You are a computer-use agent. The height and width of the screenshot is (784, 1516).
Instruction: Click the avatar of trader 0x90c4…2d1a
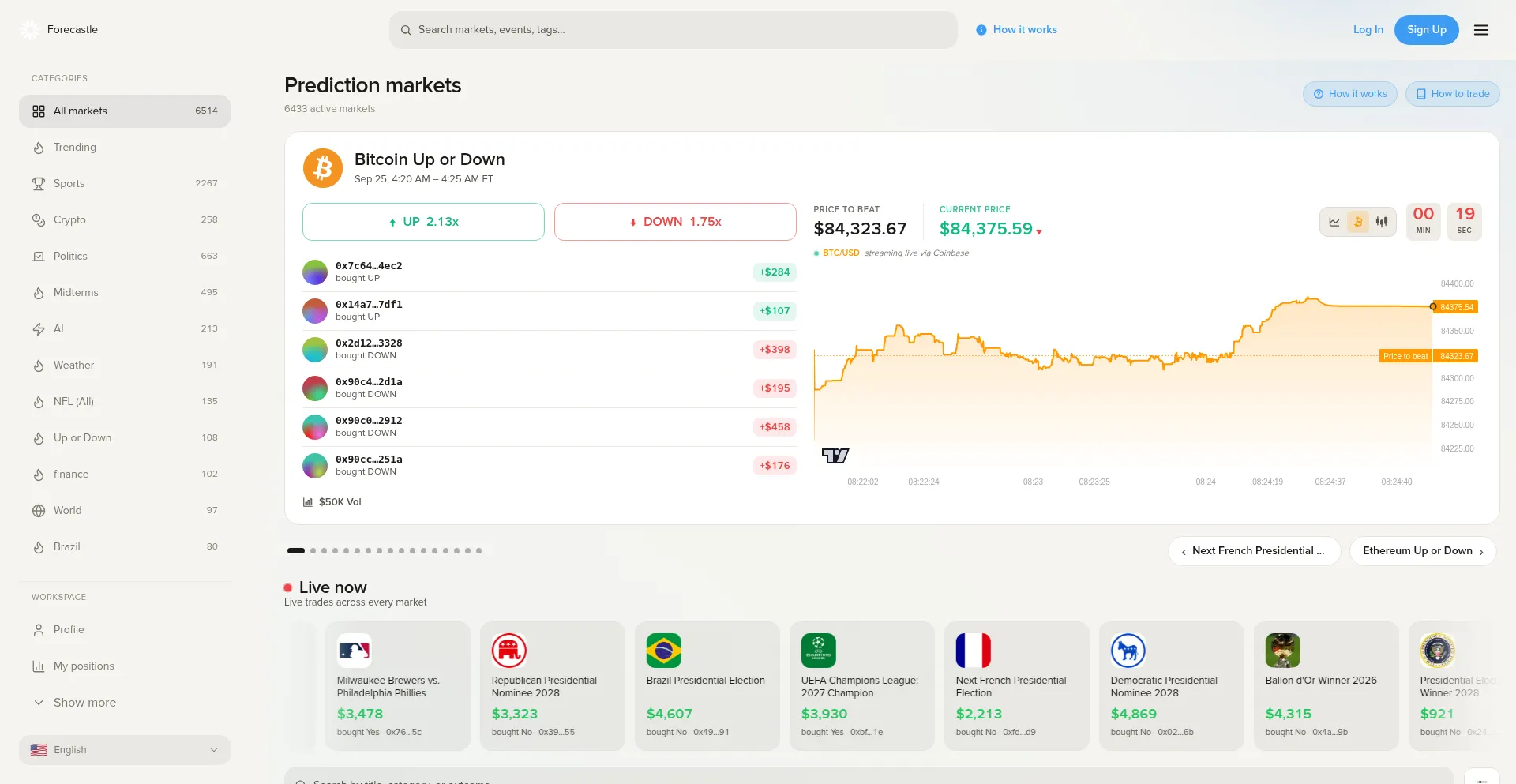coord(315,388)
